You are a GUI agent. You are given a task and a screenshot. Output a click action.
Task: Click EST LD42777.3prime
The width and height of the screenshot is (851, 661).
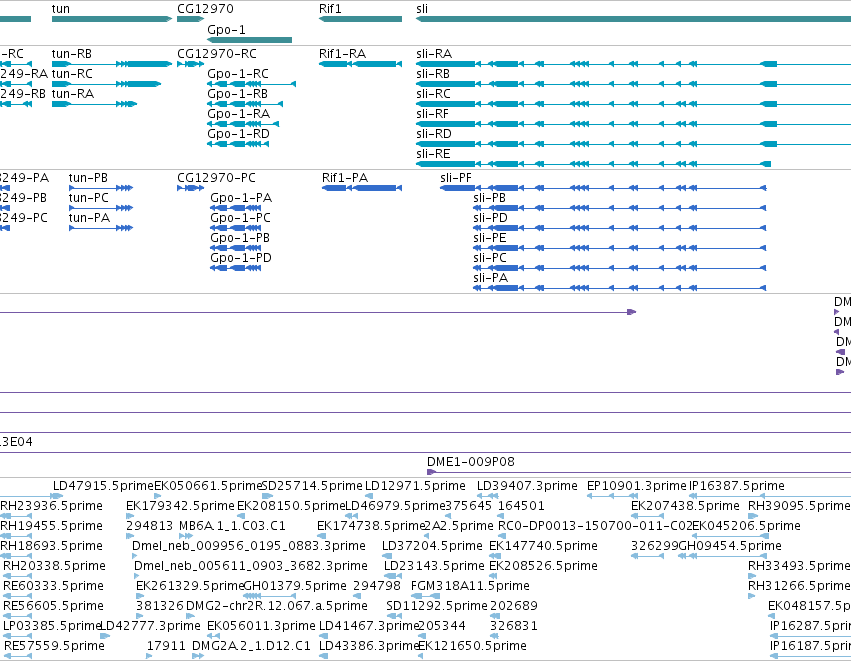click(150, 626)
